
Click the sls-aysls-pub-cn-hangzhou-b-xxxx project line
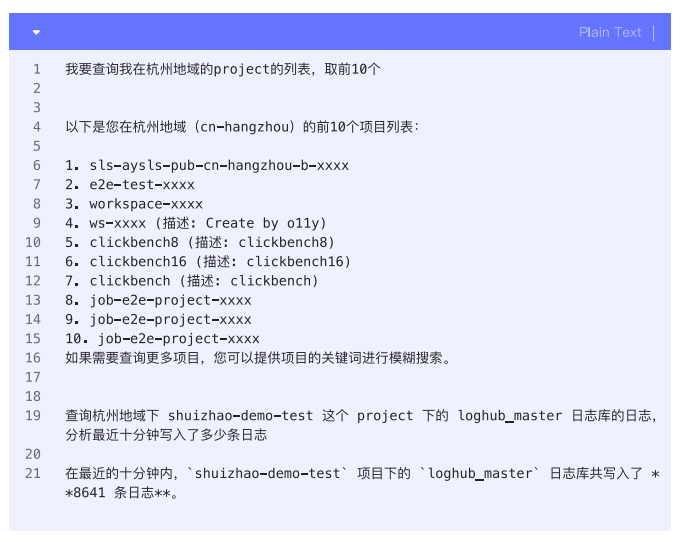point(207,165)
